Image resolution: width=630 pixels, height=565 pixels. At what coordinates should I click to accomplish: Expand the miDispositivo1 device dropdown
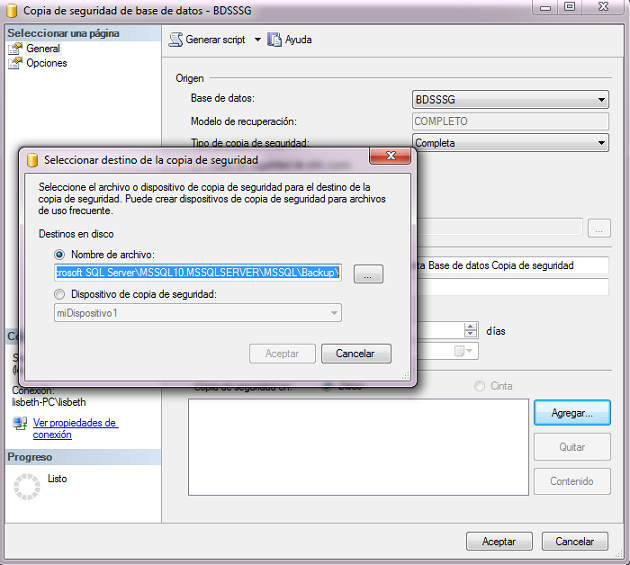pyautogui.click(x=332, y=314)
